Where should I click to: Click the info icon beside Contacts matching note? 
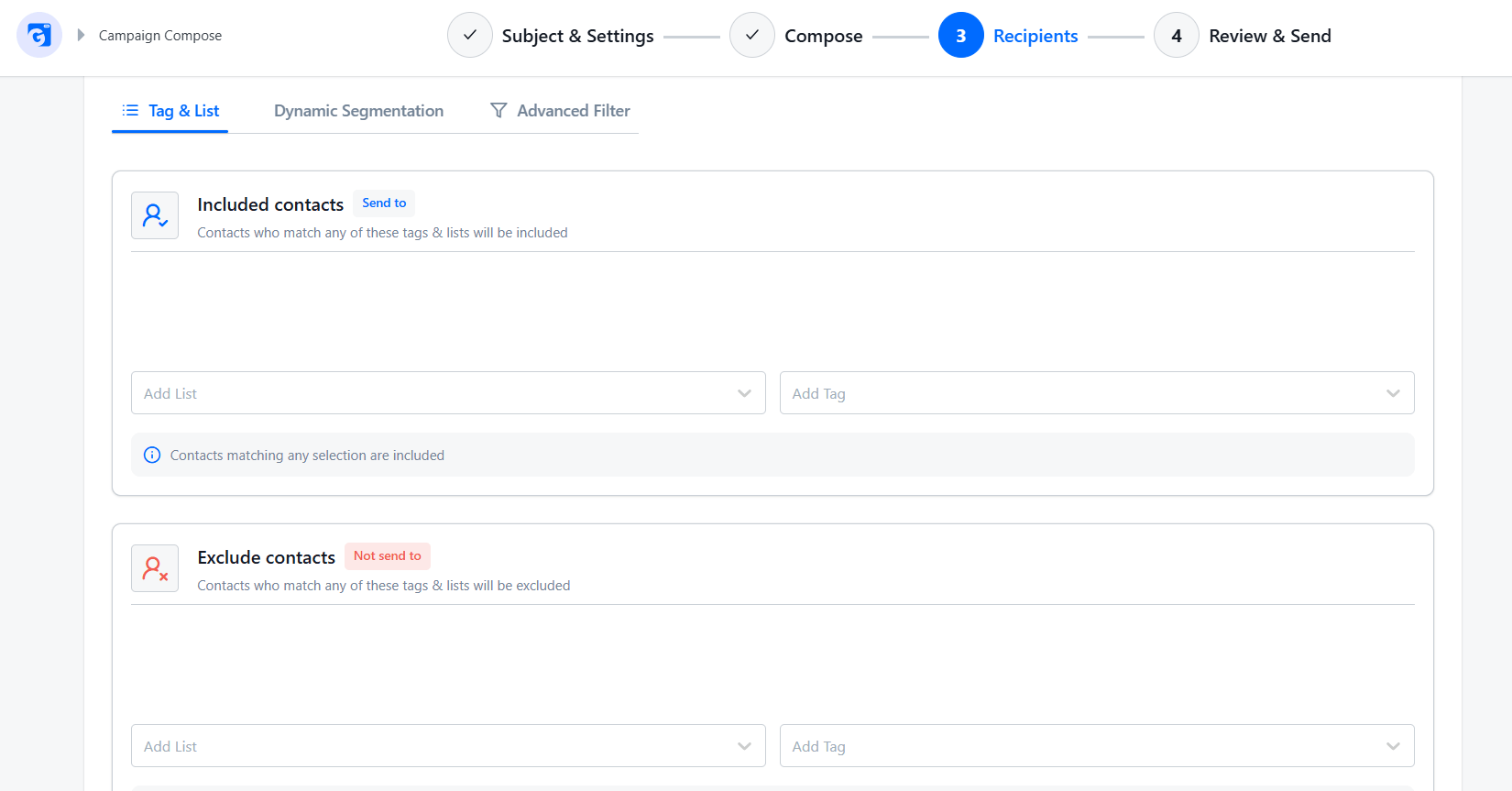[x=152, y=455]
